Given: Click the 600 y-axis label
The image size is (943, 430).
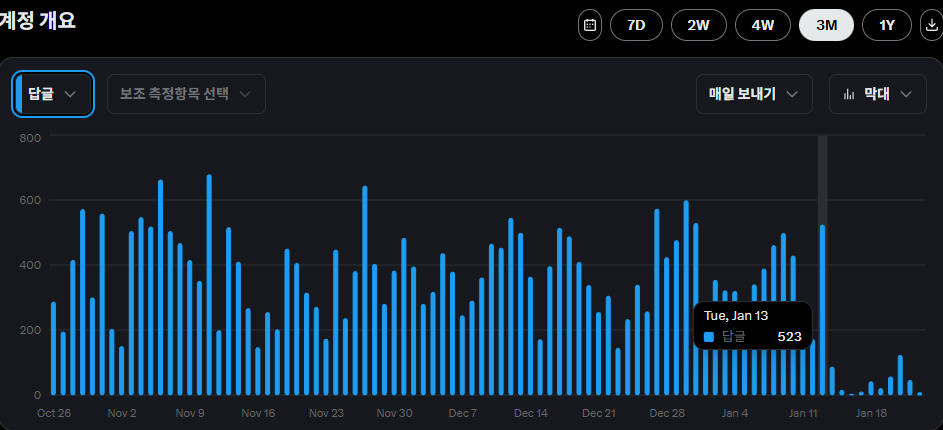Looking at the screenshot, I should point(31,200).
